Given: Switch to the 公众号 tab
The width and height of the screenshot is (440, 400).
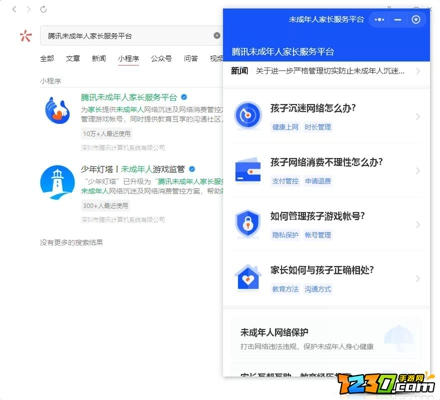Looking at the screenshot, I should pos(161,59).
